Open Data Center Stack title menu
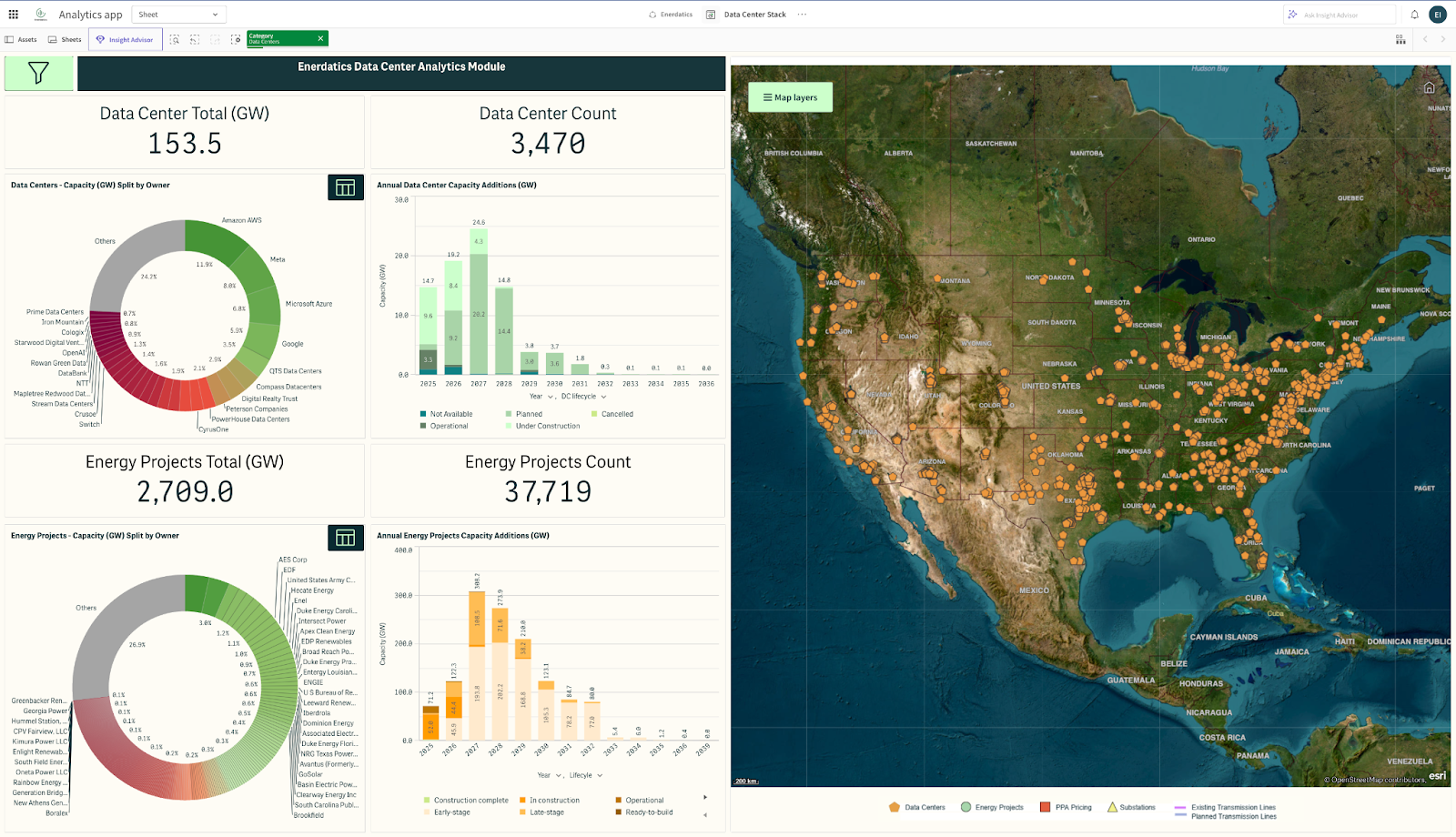 tap(754, 15)
